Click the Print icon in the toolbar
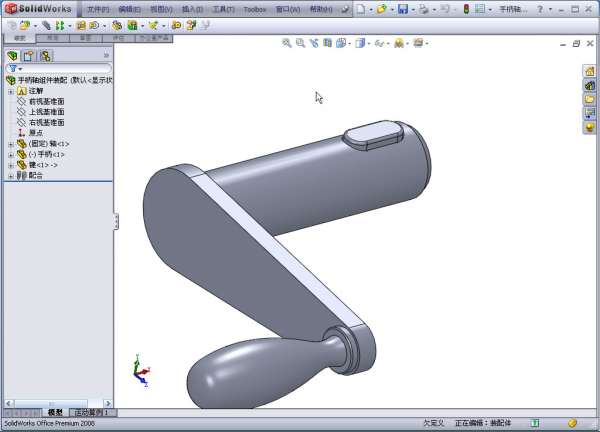The width and height of the screenshot is (600, 432). [x=424, y=8]
